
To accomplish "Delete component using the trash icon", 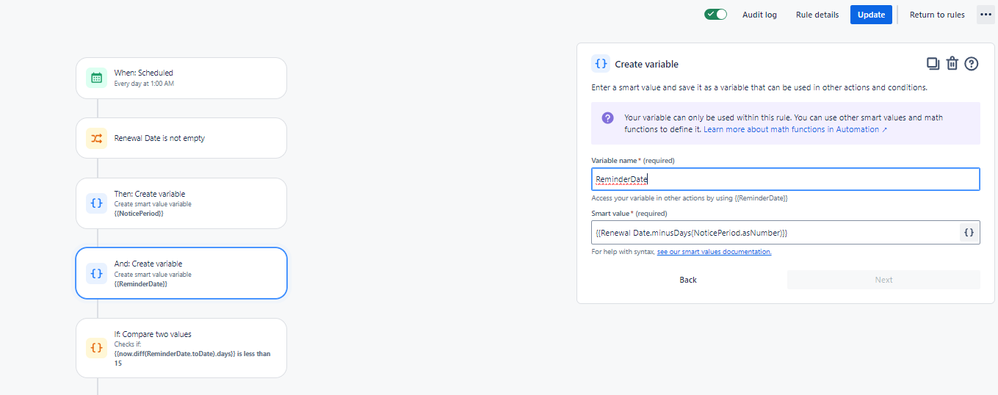I will [952, 64].
